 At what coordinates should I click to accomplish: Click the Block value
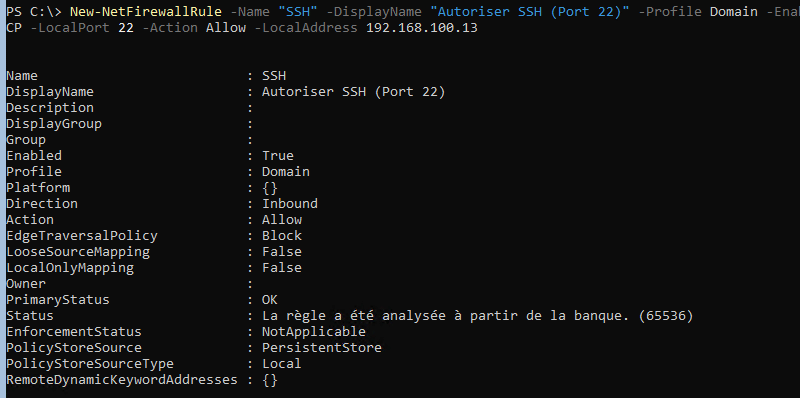pyautogui.click(x=282, y=236)
